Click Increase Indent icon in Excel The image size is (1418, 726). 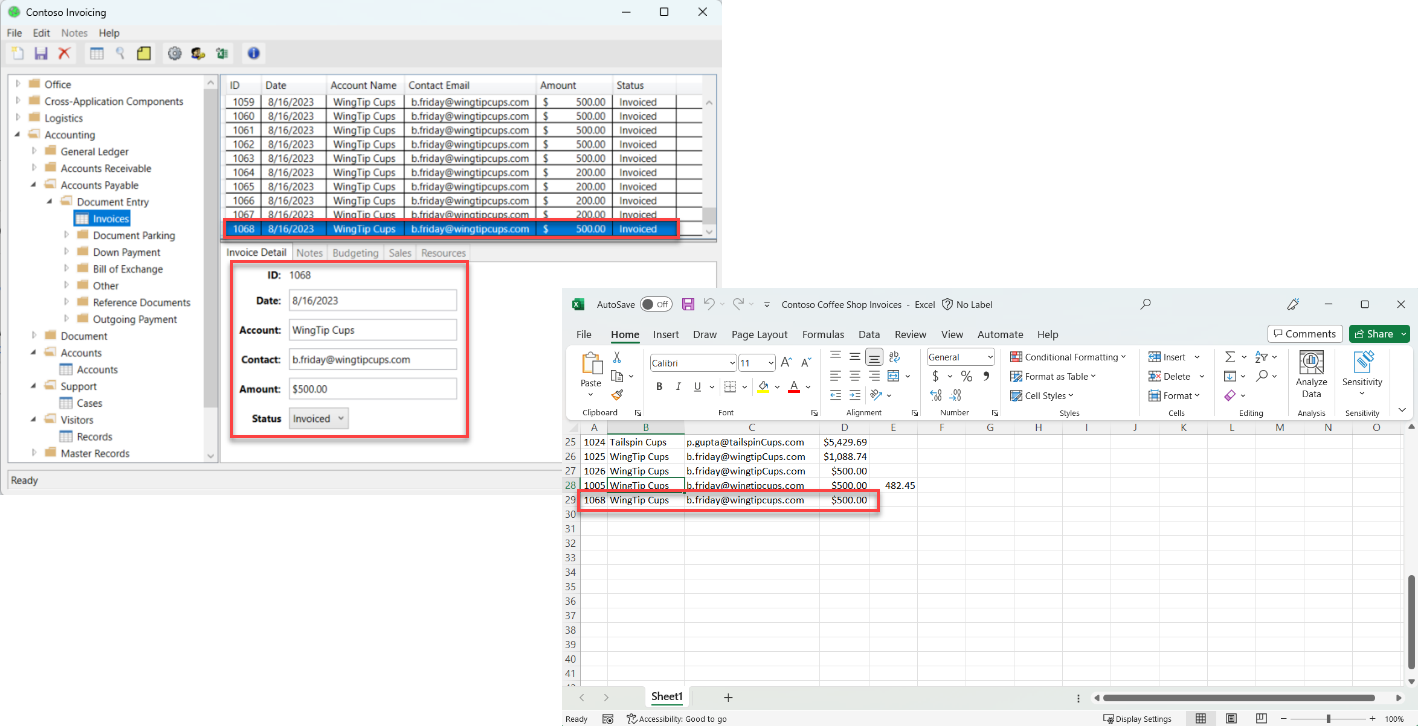tap(855, 395)
